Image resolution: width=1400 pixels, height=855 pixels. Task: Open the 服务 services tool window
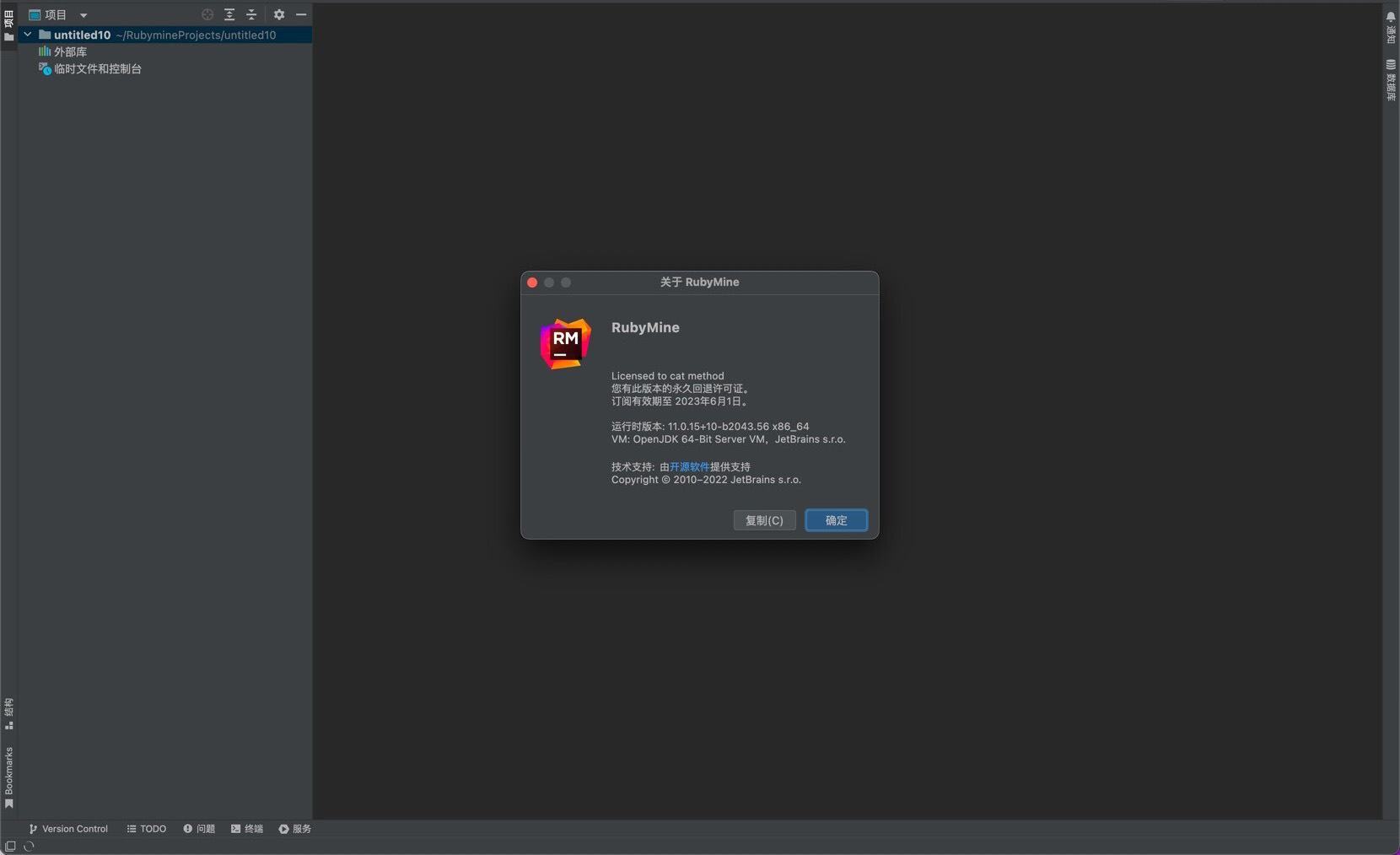(x=295, y=829)
